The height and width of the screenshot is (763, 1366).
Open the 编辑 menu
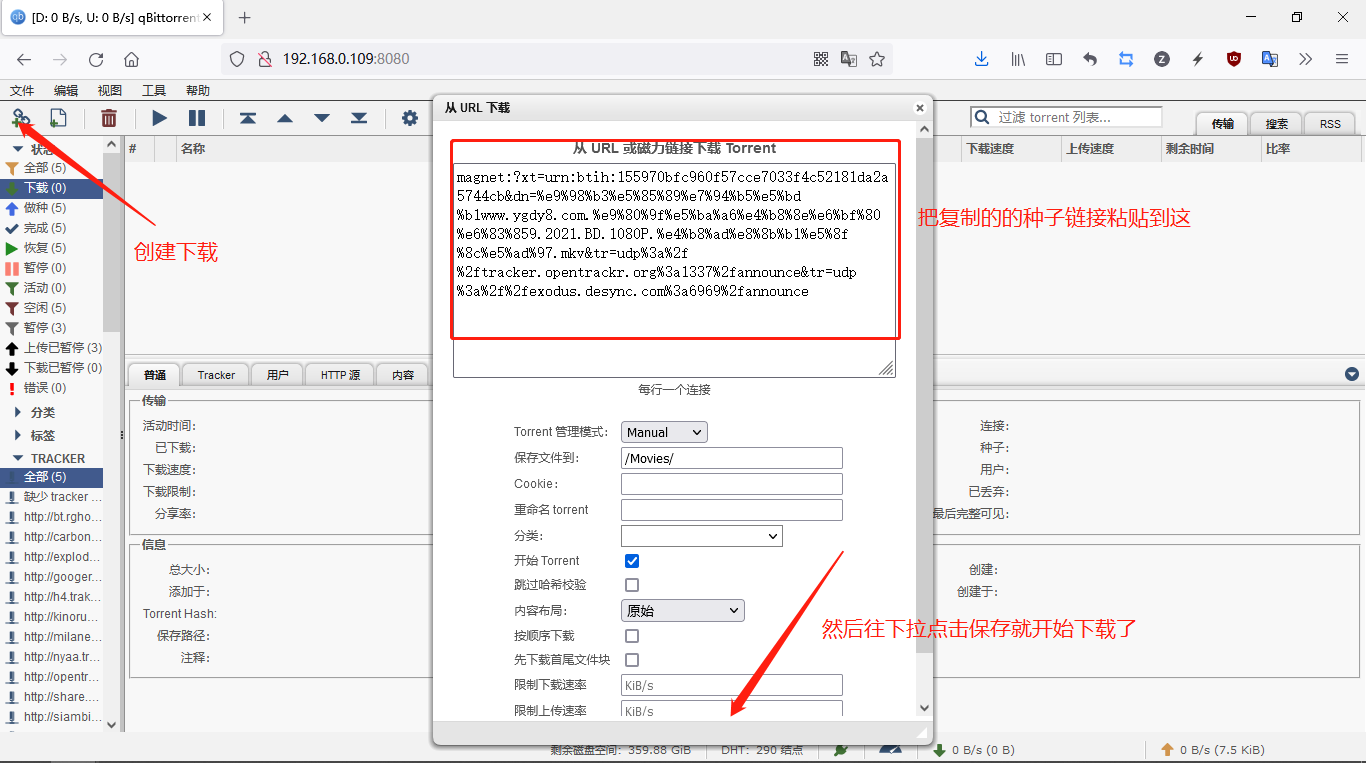66,90
